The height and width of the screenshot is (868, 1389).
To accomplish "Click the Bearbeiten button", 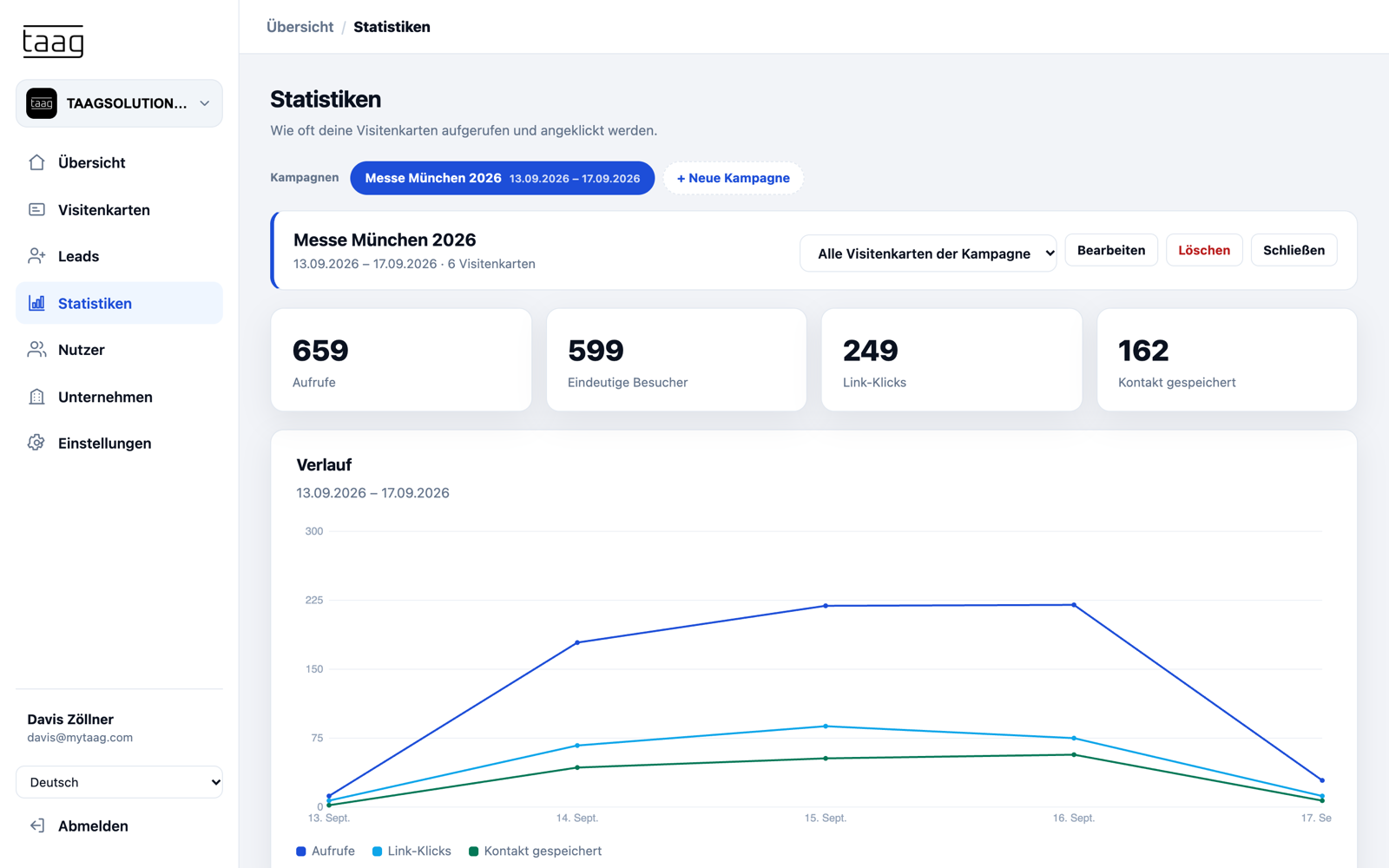I will 1111,250.
